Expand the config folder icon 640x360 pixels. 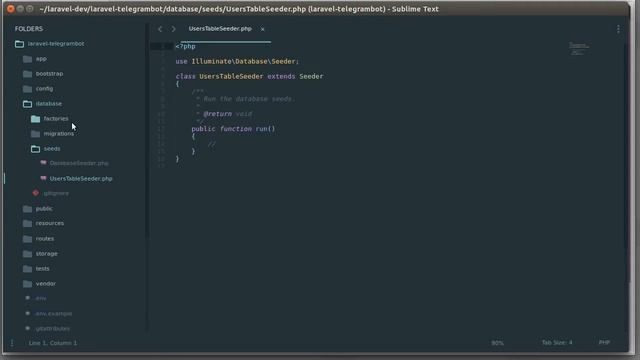tap(27, 89)
